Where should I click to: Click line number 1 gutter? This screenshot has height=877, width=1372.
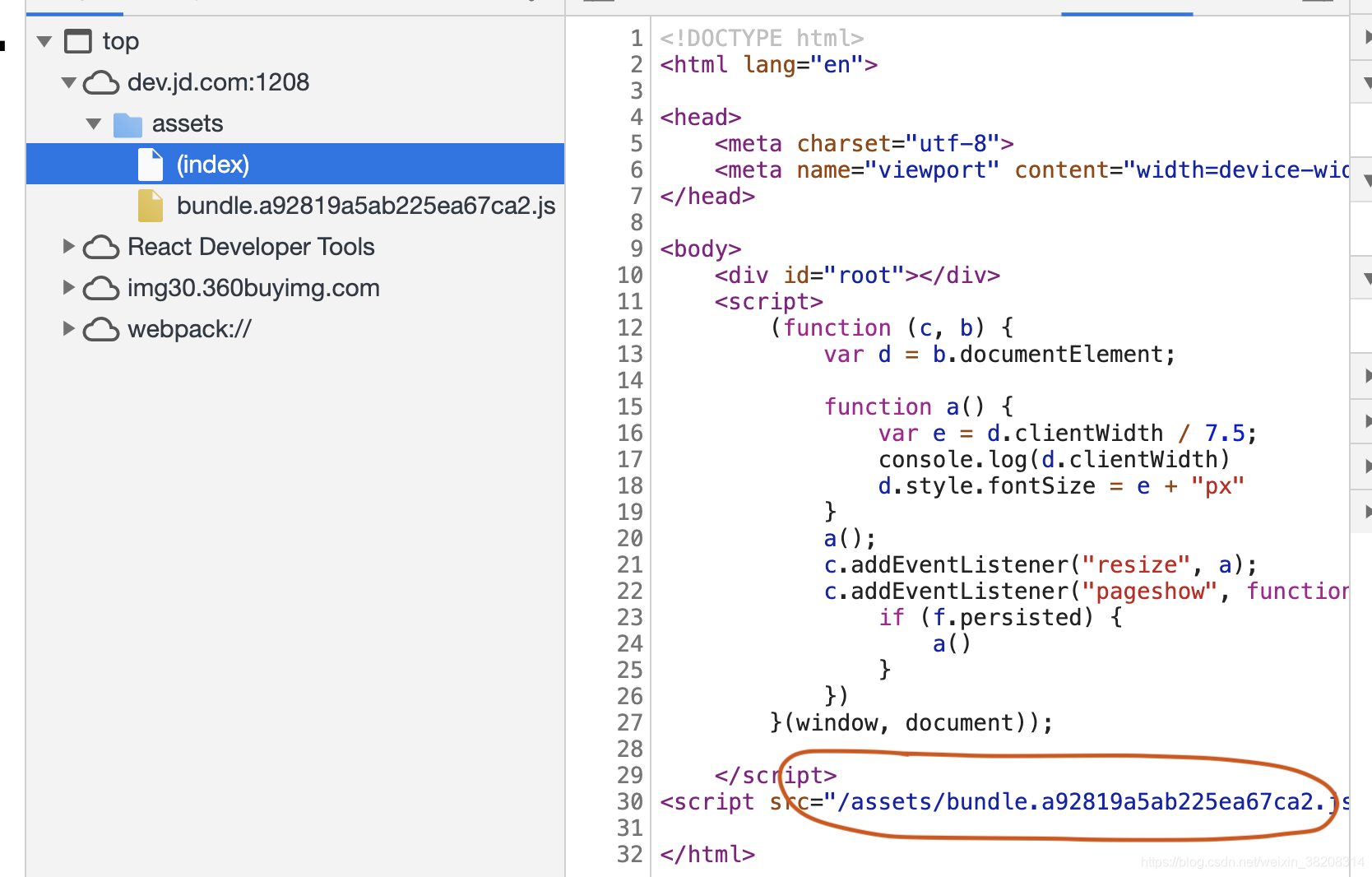[x=637, y=38]
